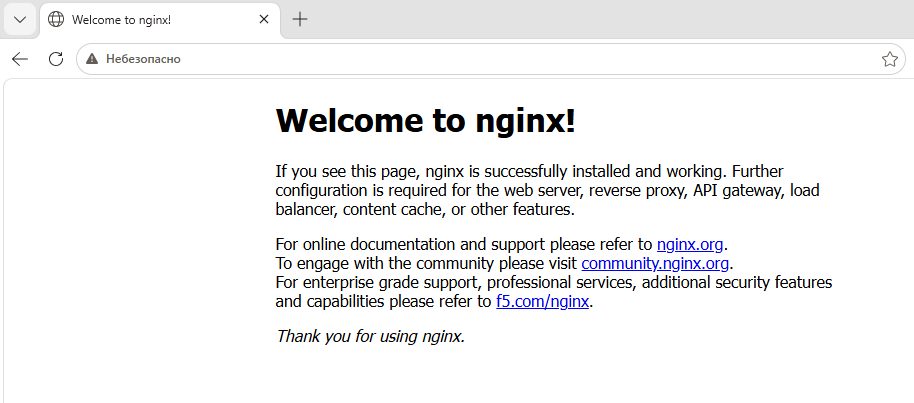Open the nginx.org link
Screen dimensions: 914x403
click(690, 244)
